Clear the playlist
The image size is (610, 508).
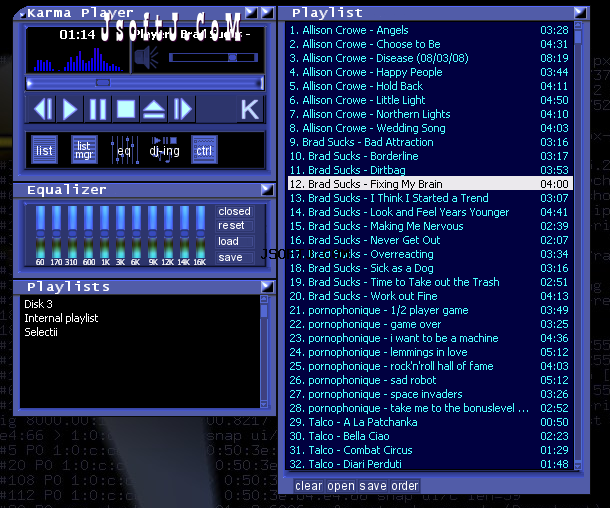(x=309, y=486)
